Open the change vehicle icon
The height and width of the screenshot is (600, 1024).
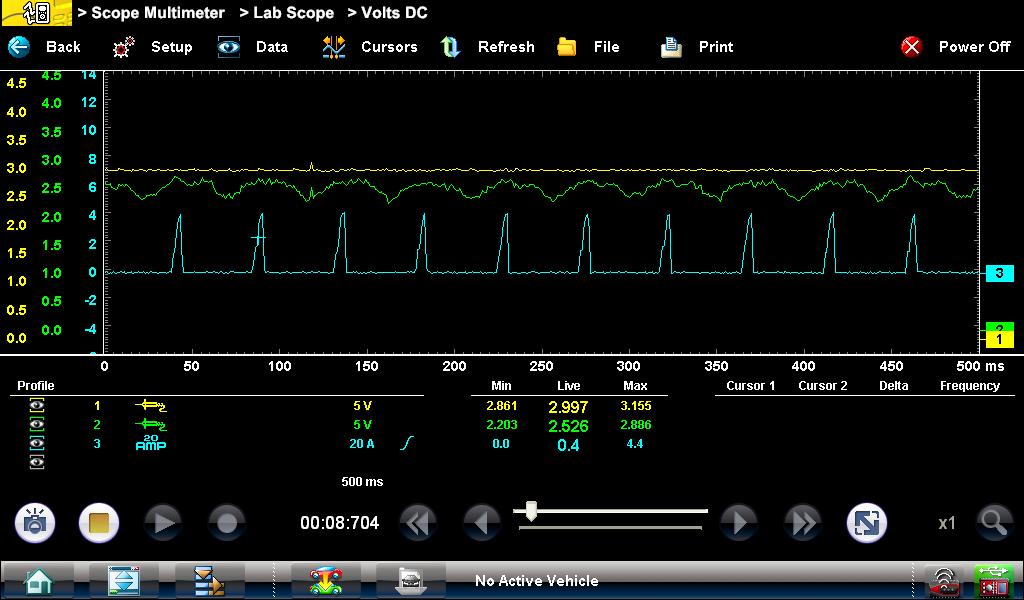[x=325, y=580]
